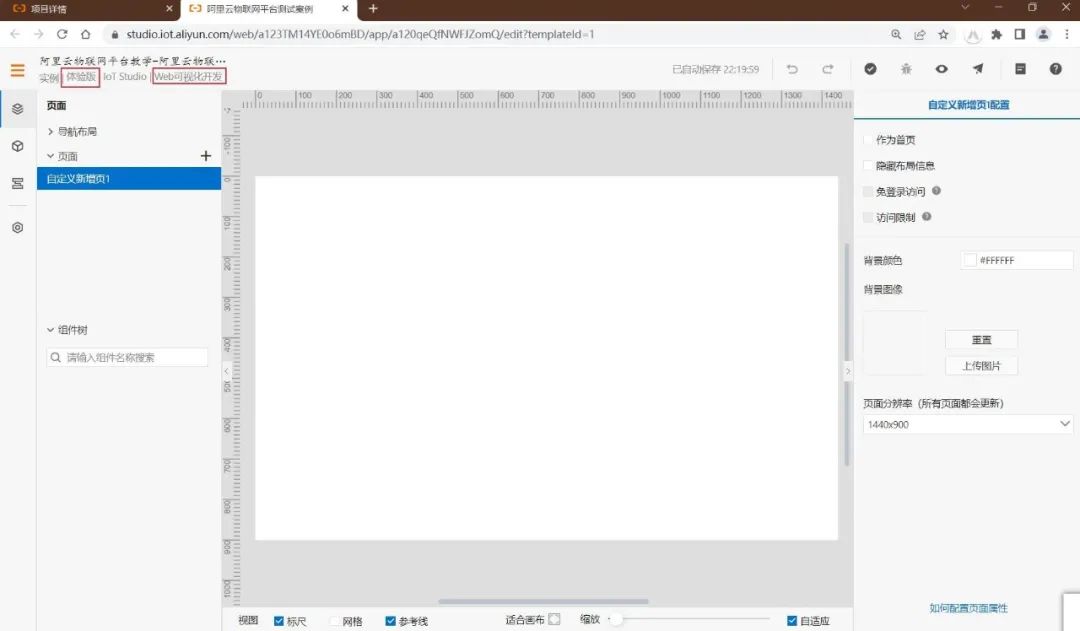Open the app settings sidebar icon
1080x631 pixels.
18,227
